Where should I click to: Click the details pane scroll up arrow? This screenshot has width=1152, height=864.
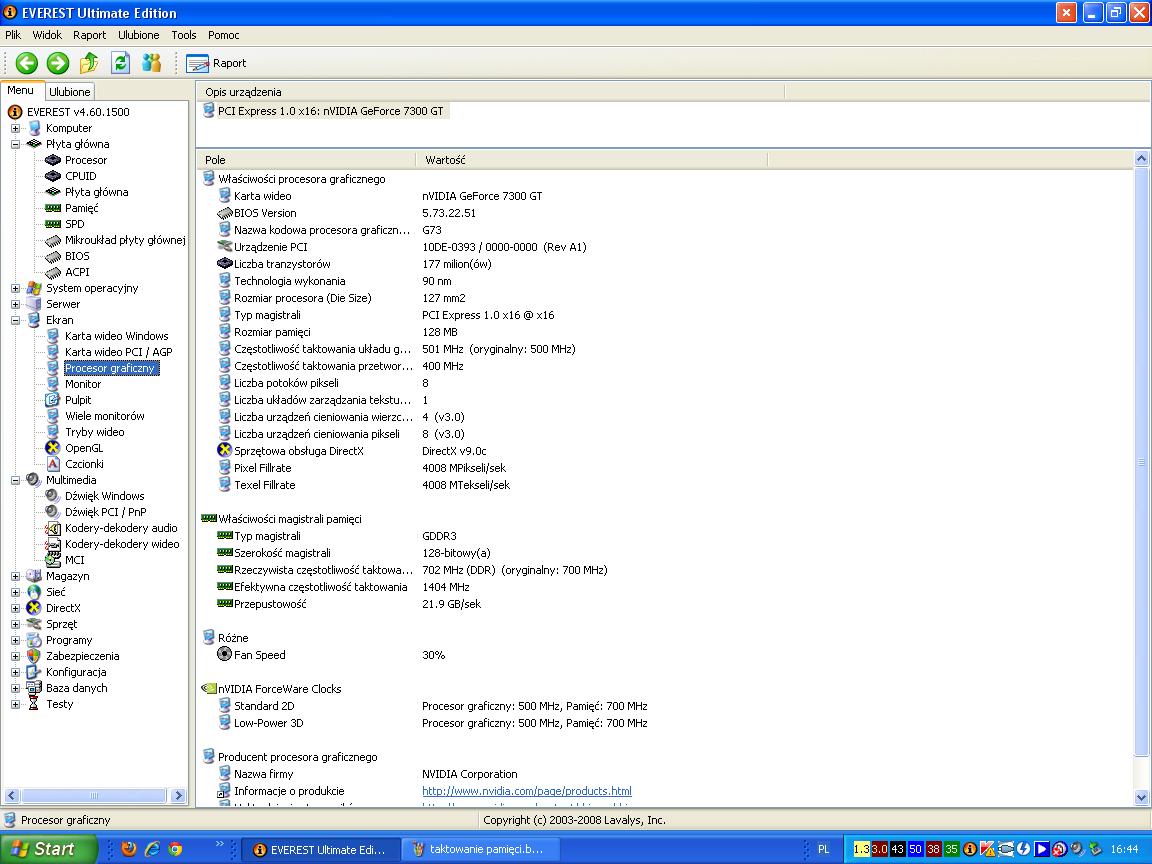point(1142,158)
